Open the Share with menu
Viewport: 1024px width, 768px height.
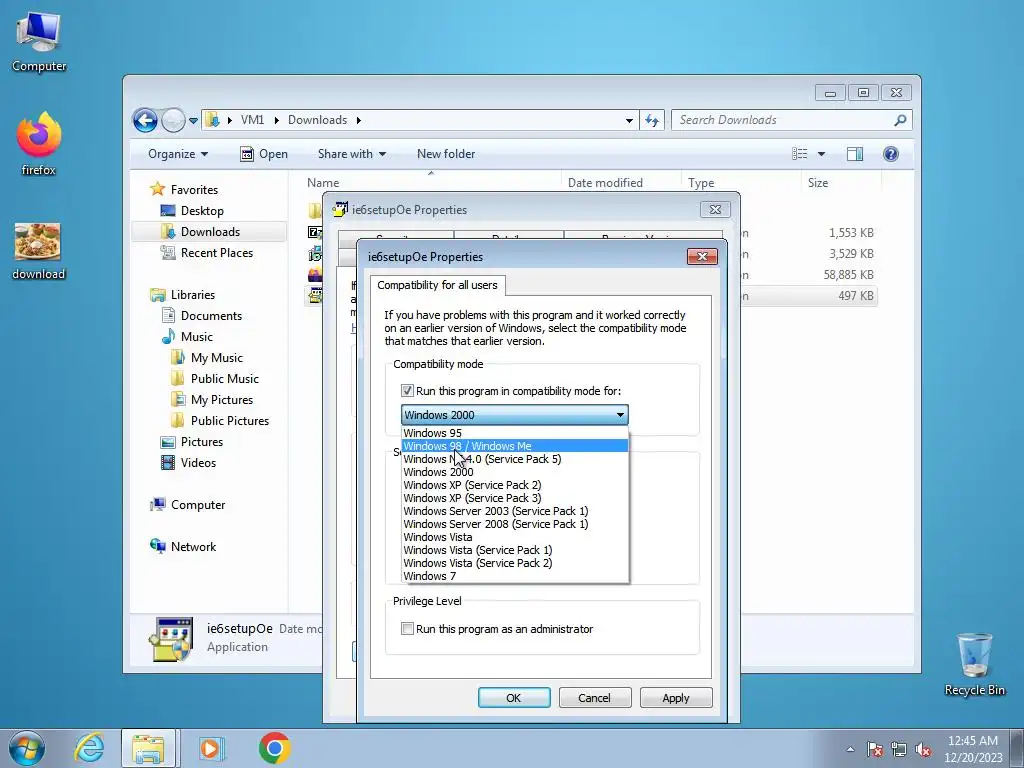click(x=351, y=154)
